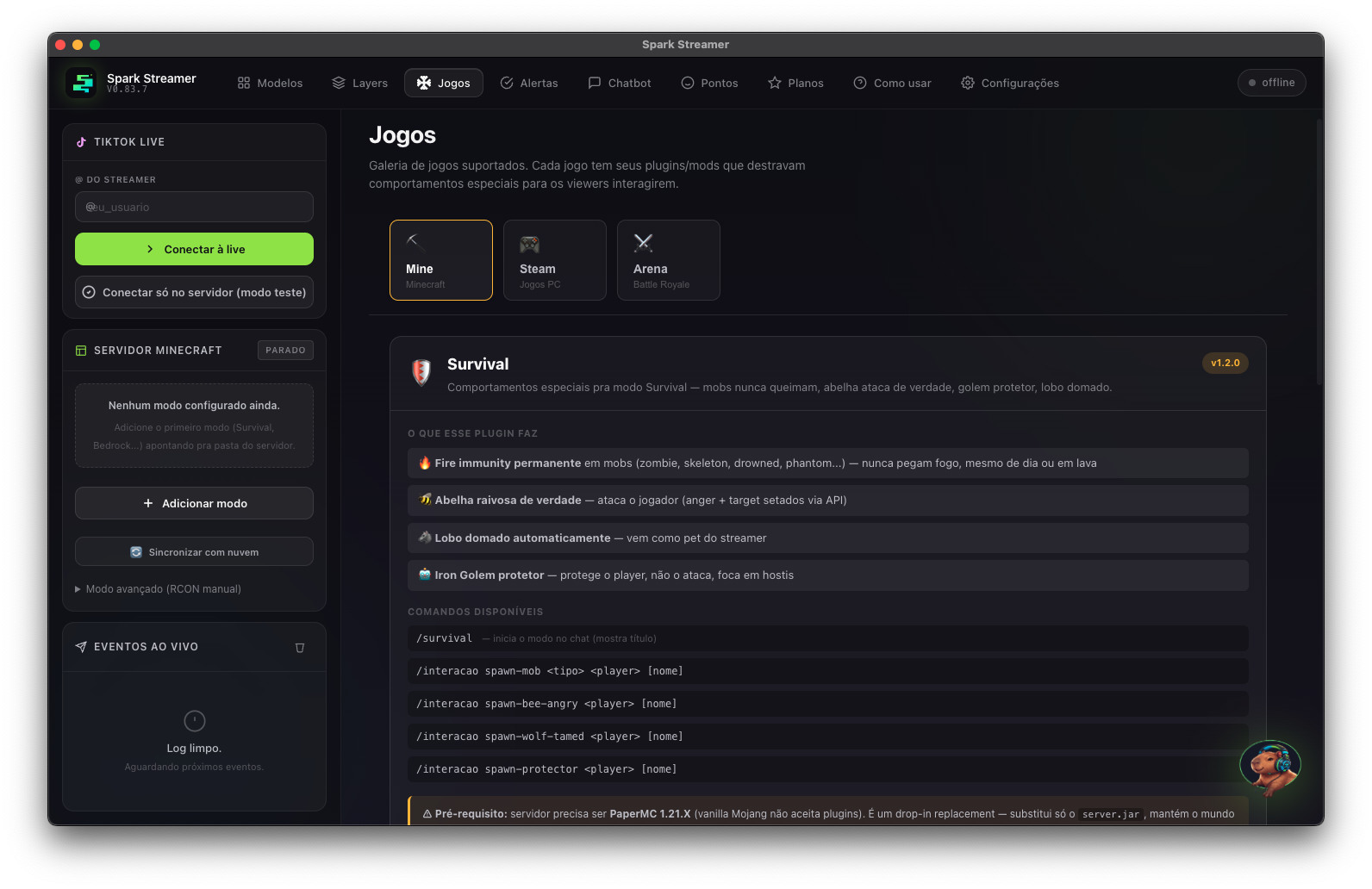Image resolution: width=1372 pixels, height=889 pixels.
Task: Click the server.jar code text
Action: tap(1111, 814)
